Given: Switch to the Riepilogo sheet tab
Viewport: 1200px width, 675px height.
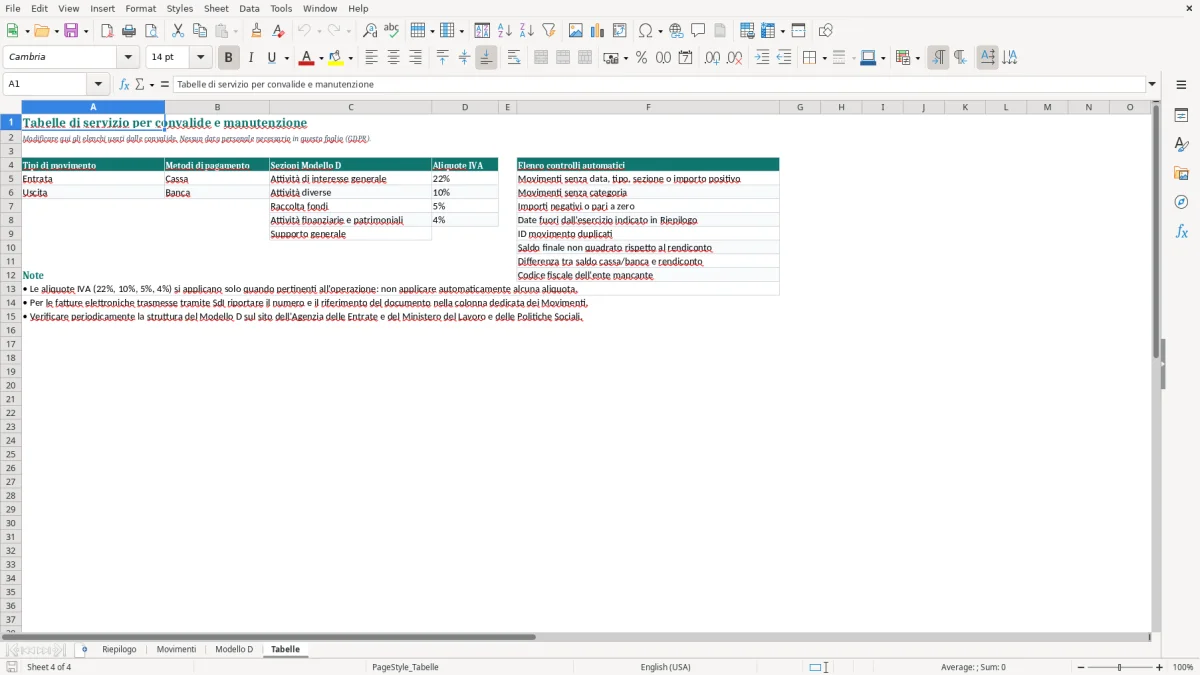Looking at the screenshot, I should 119,650.
